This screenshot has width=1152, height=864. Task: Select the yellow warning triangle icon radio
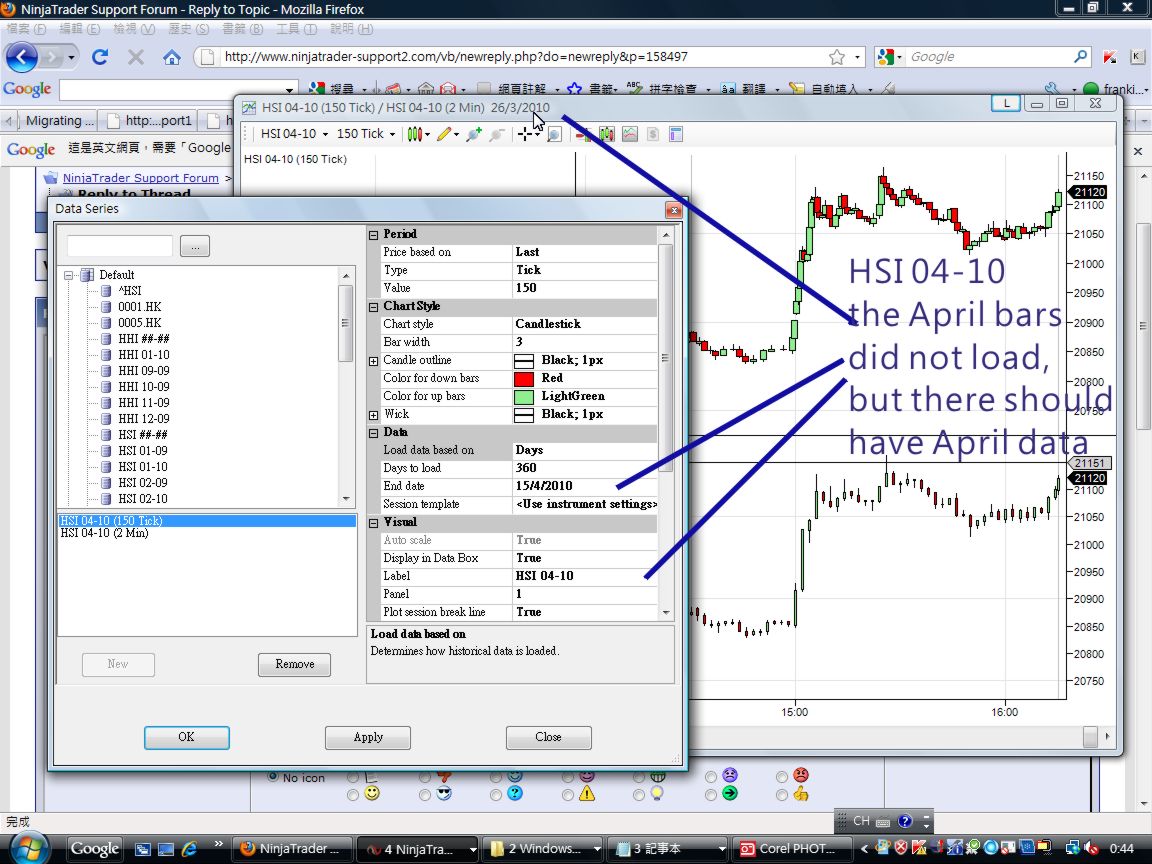[568, 794]
